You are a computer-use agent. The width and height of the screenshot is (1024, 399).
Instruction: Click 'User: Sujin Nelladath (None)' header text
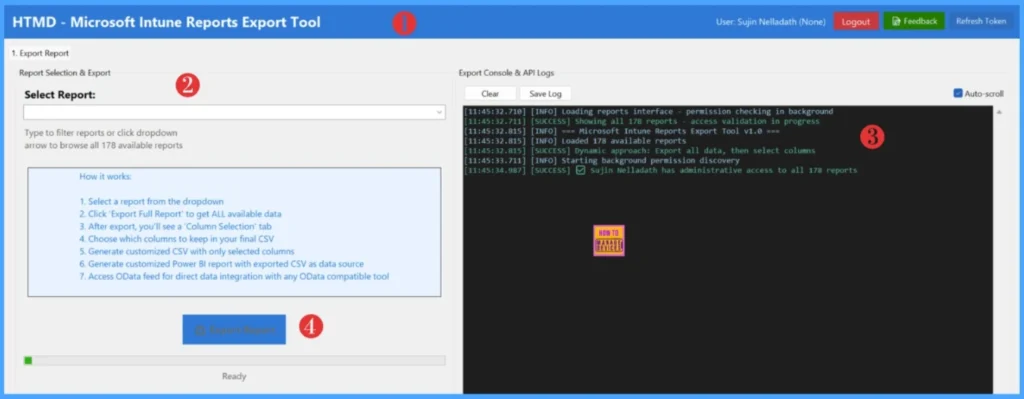click(x=771, y=22)
